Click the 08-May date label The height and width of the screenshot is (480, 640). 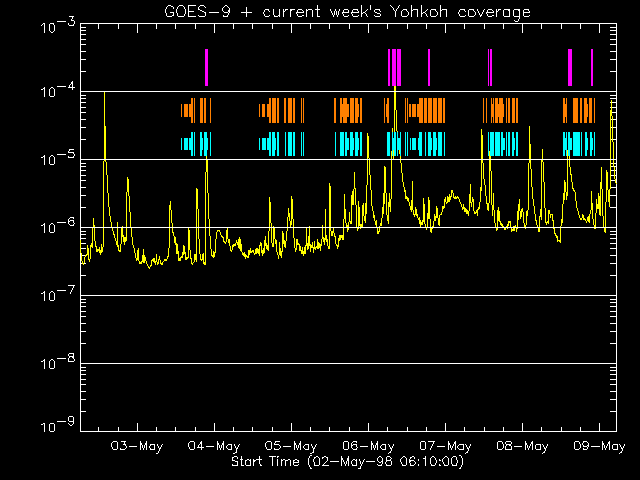522,446
